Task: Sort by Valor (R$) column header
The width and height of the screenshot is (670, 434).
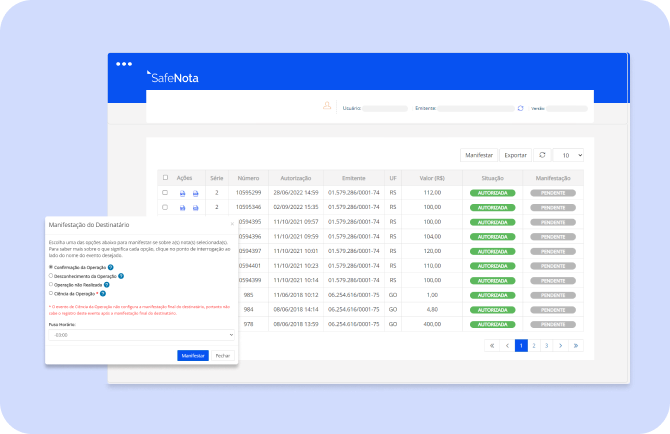Action: [432, 178]
